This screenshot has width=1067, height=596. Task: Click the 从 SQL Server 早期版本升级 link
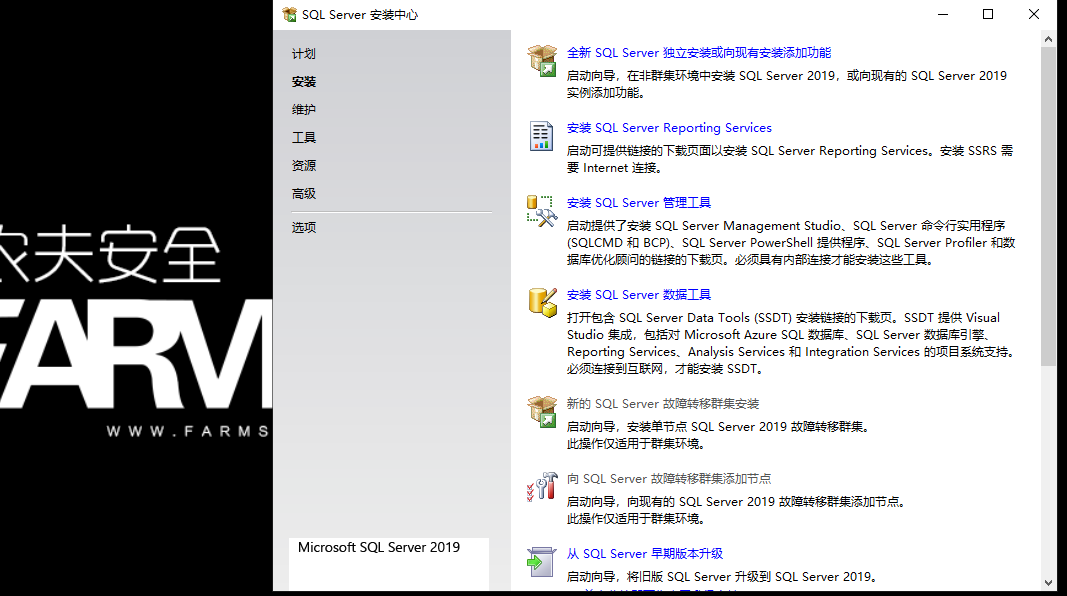click(x=647, y=553)
